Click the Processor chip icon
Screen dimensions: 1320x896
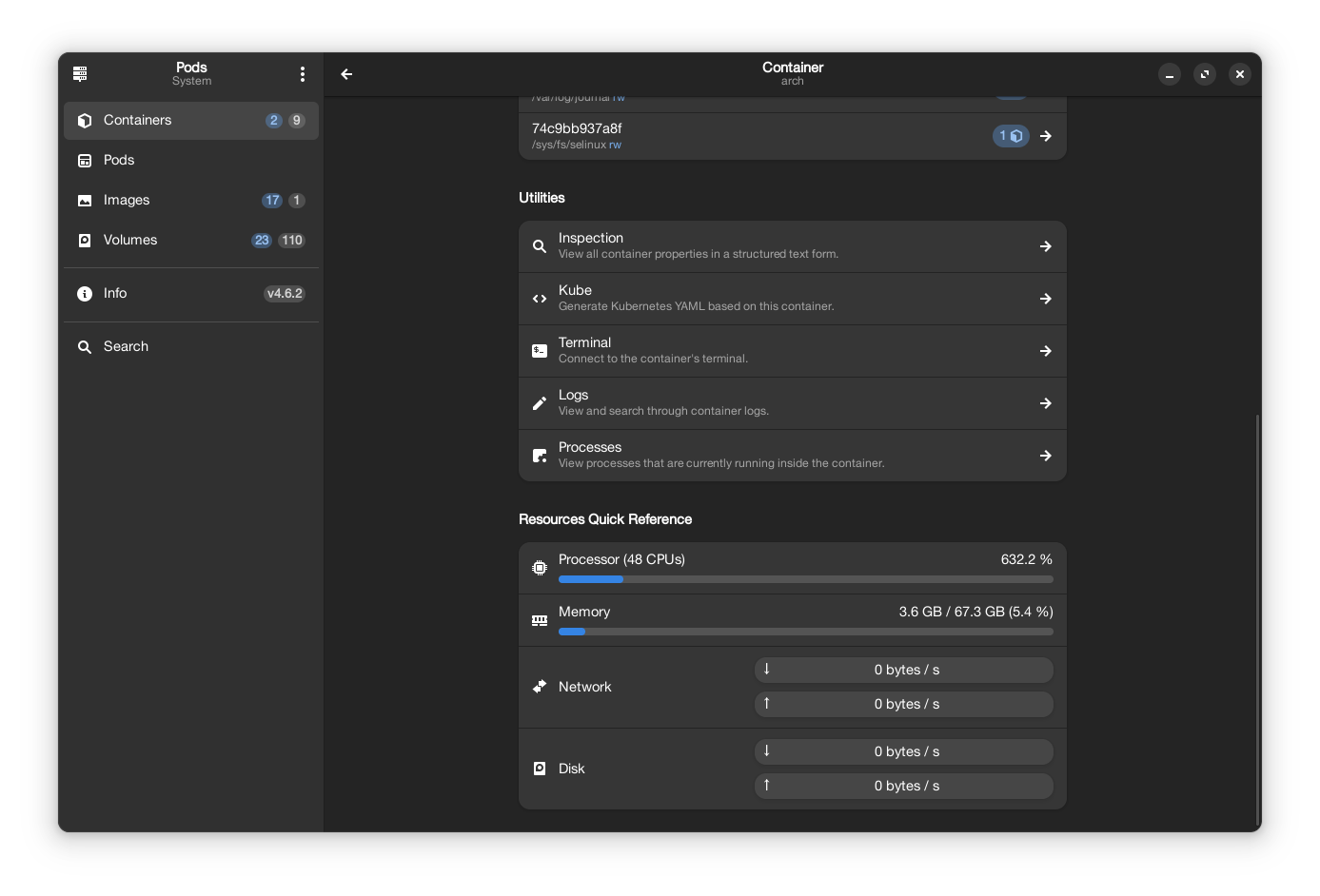pos(540,568)
